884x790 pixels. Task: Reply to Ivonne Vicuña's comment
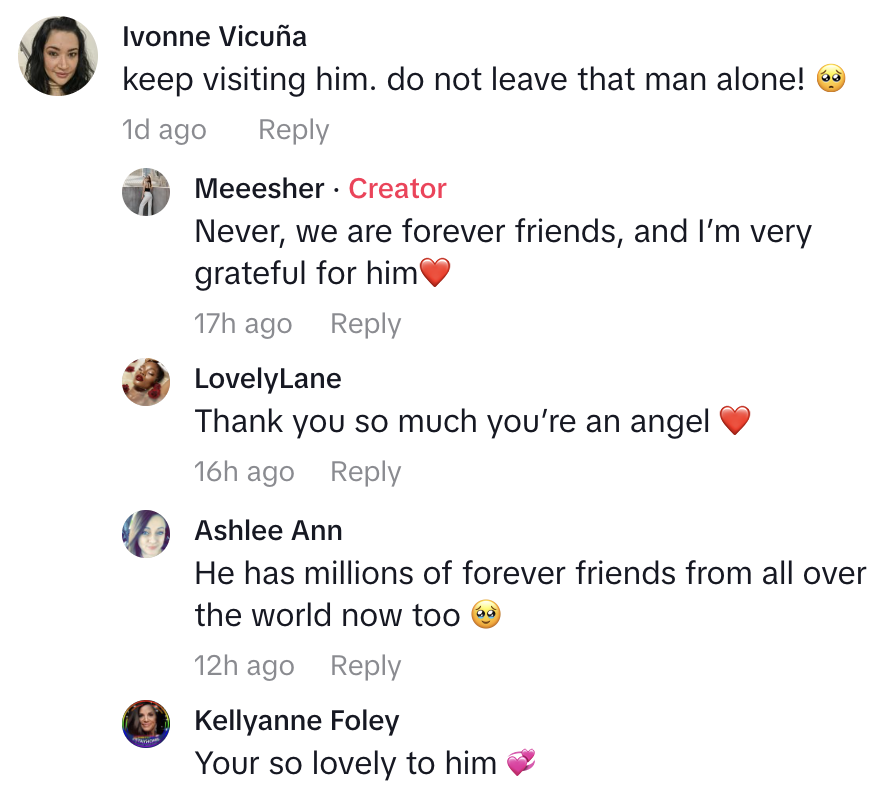click(293, 130)
